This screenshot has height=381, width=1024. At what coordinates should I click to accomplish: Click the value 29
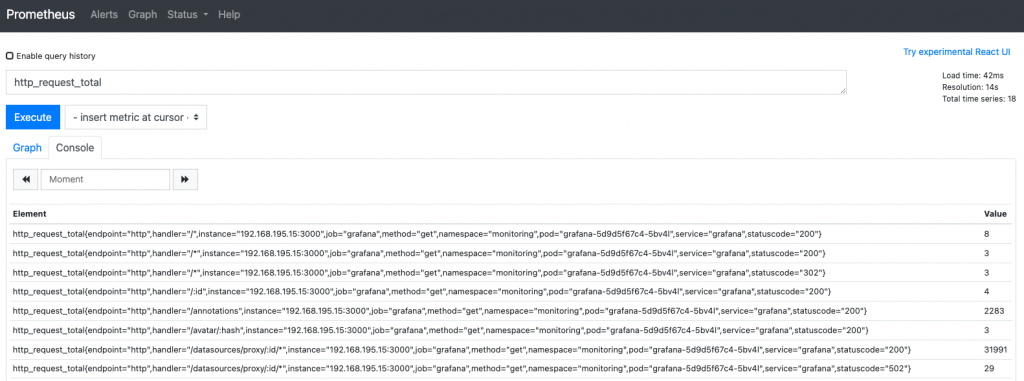pyautogui.click(x=989, y=369)
